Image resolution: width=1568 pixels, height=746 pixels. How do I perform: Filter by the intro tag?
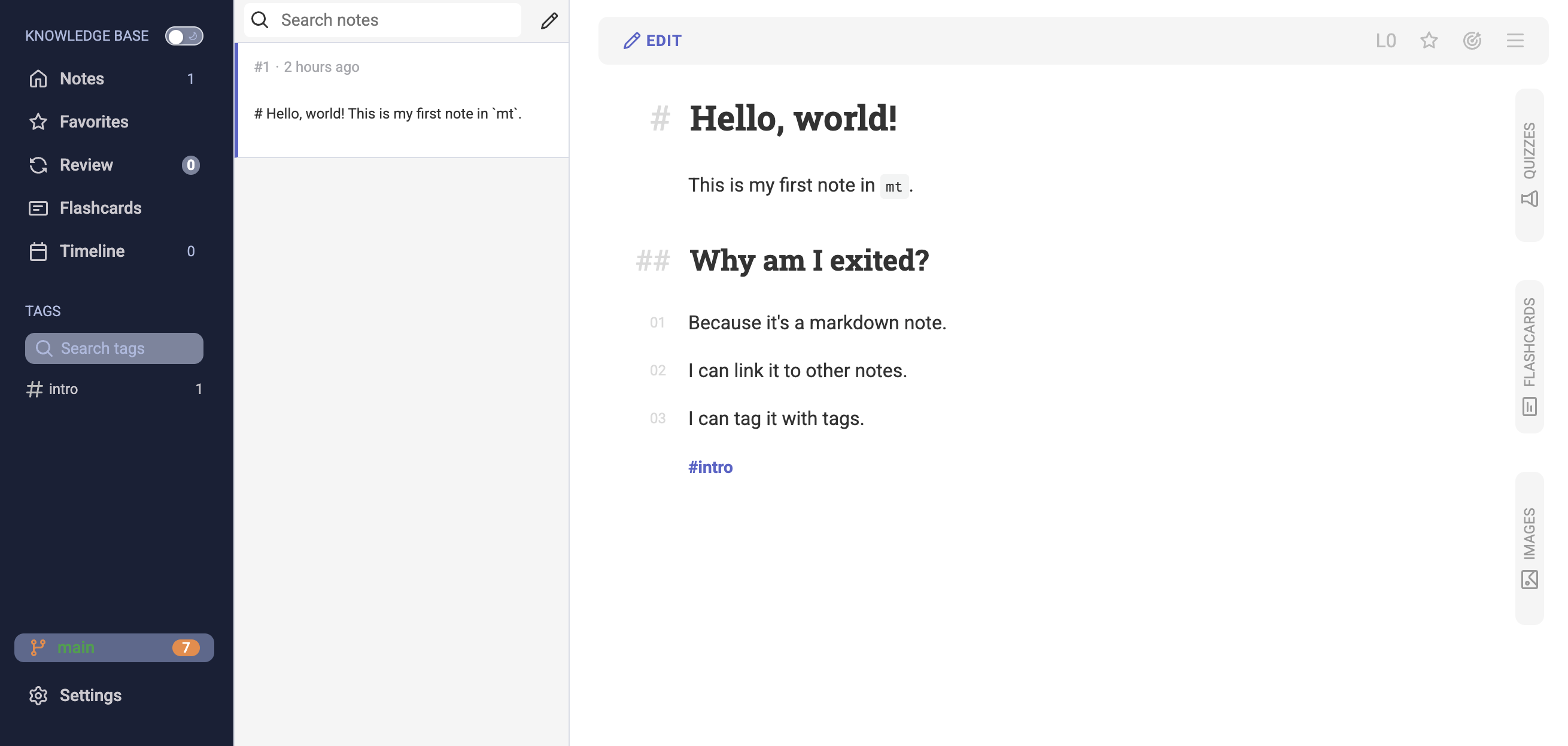tap(63, 389)
